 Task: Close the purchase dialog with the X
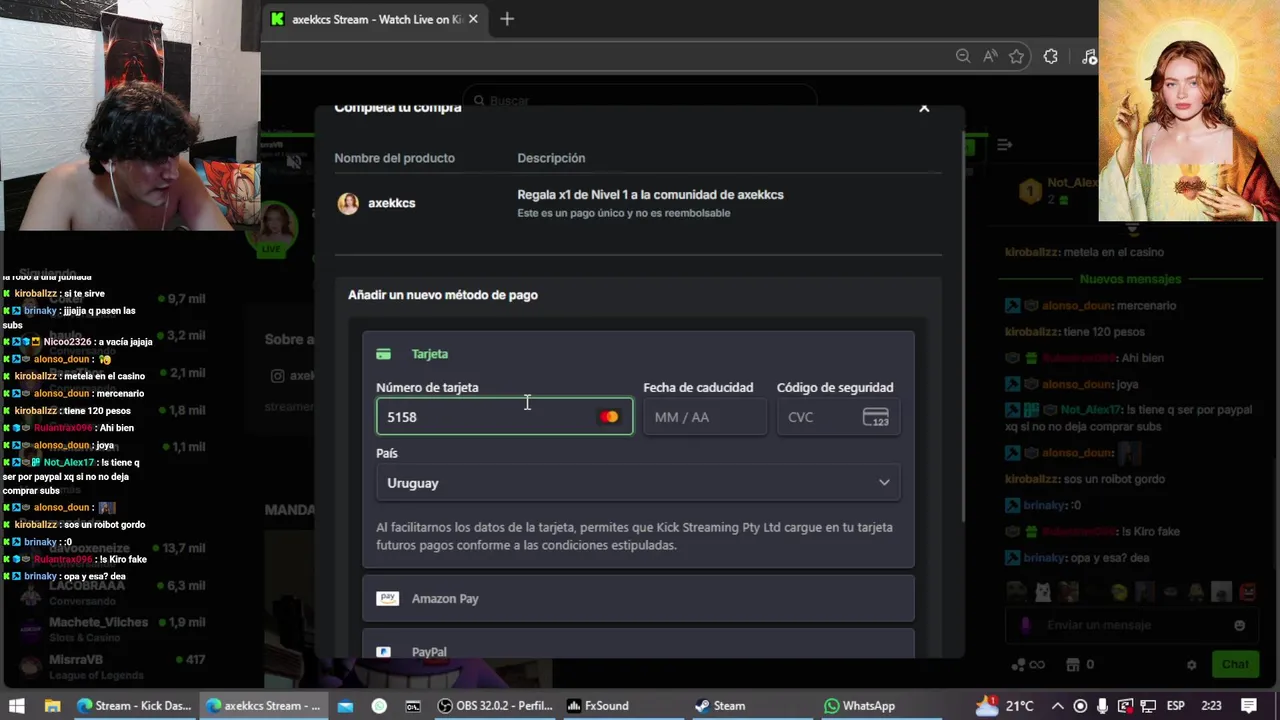pos(924,107)
